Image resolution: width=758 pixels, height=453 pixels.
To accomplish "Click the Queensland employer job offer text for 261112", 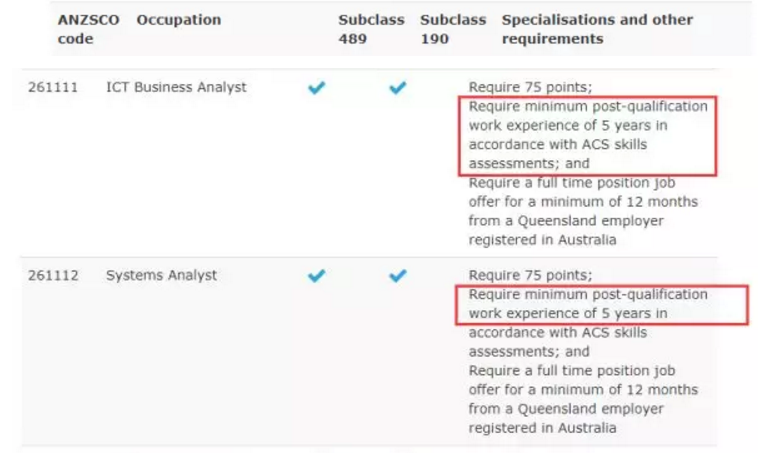I will click(583, 399).
